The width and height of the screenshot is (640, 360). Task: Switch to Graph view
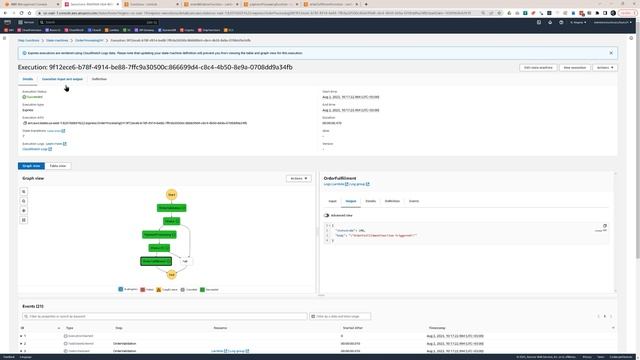coord(31,166)
